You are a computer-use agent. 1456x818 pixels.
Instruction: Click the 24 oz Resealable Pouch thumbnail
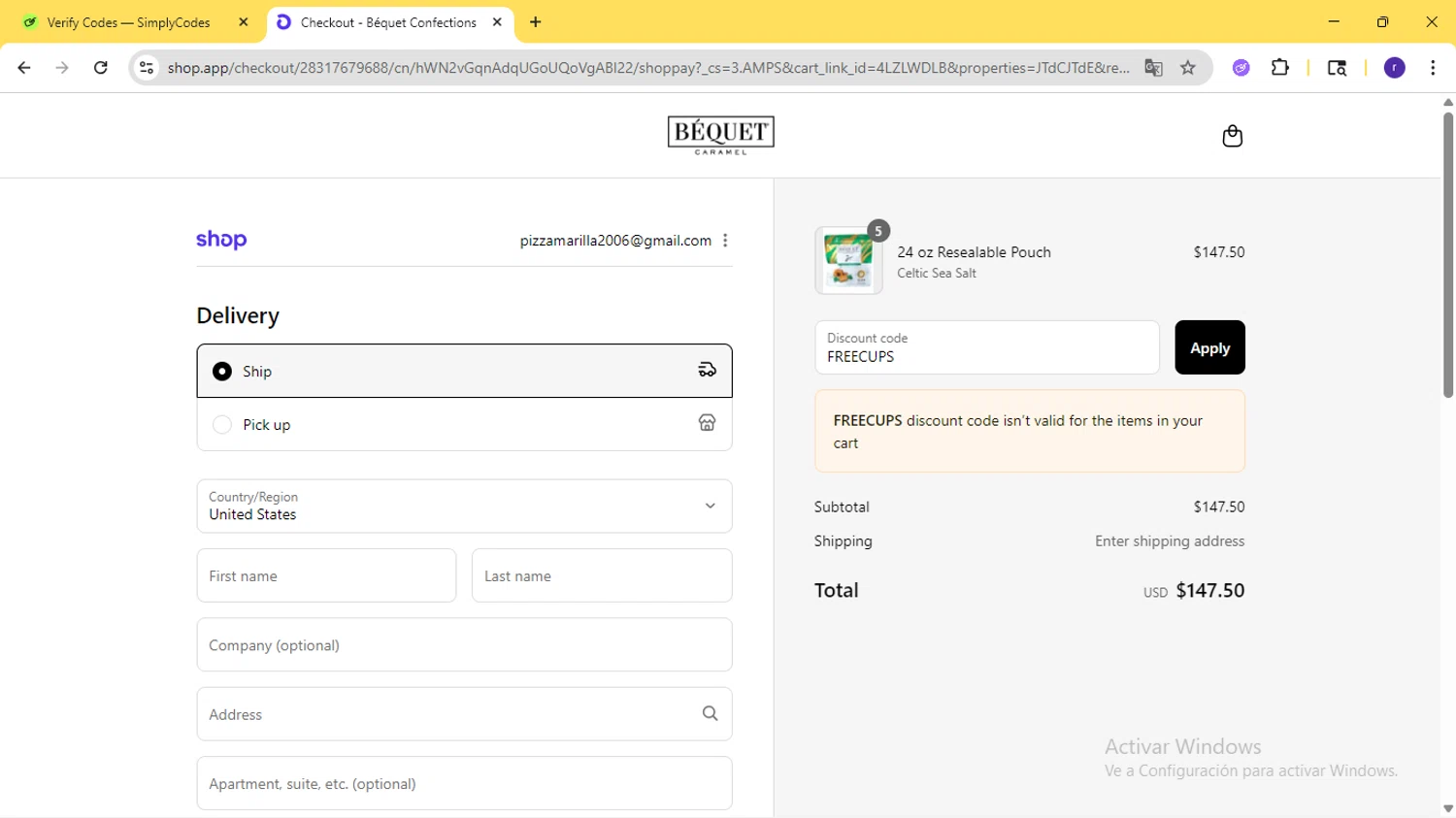(848, 261)
